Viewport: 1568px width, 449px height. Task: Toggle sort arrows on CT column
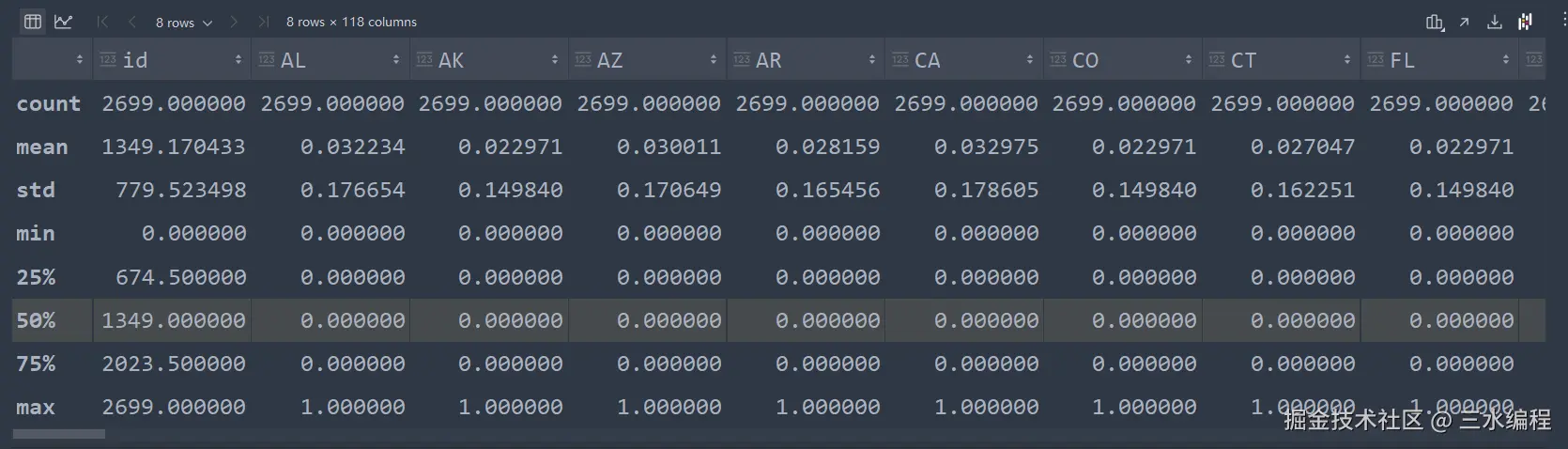(1347, 60)
